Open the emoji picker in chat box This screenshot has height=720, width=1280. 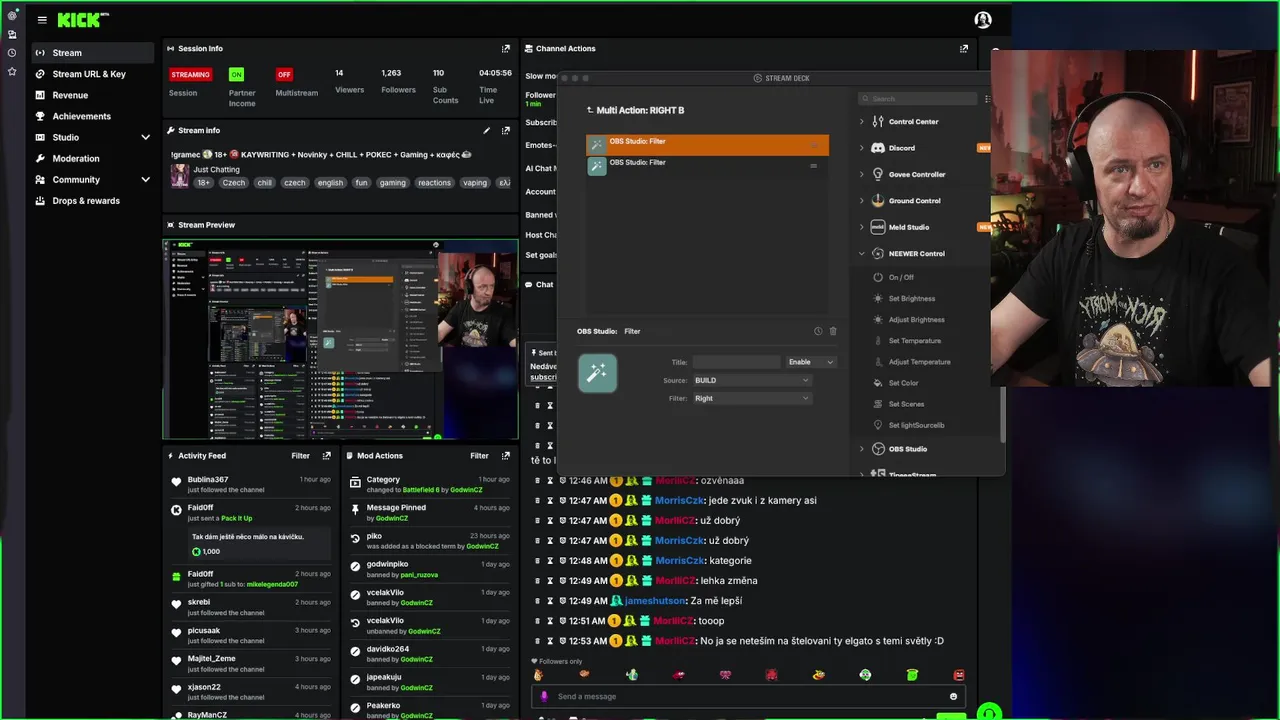coord(953,696)
